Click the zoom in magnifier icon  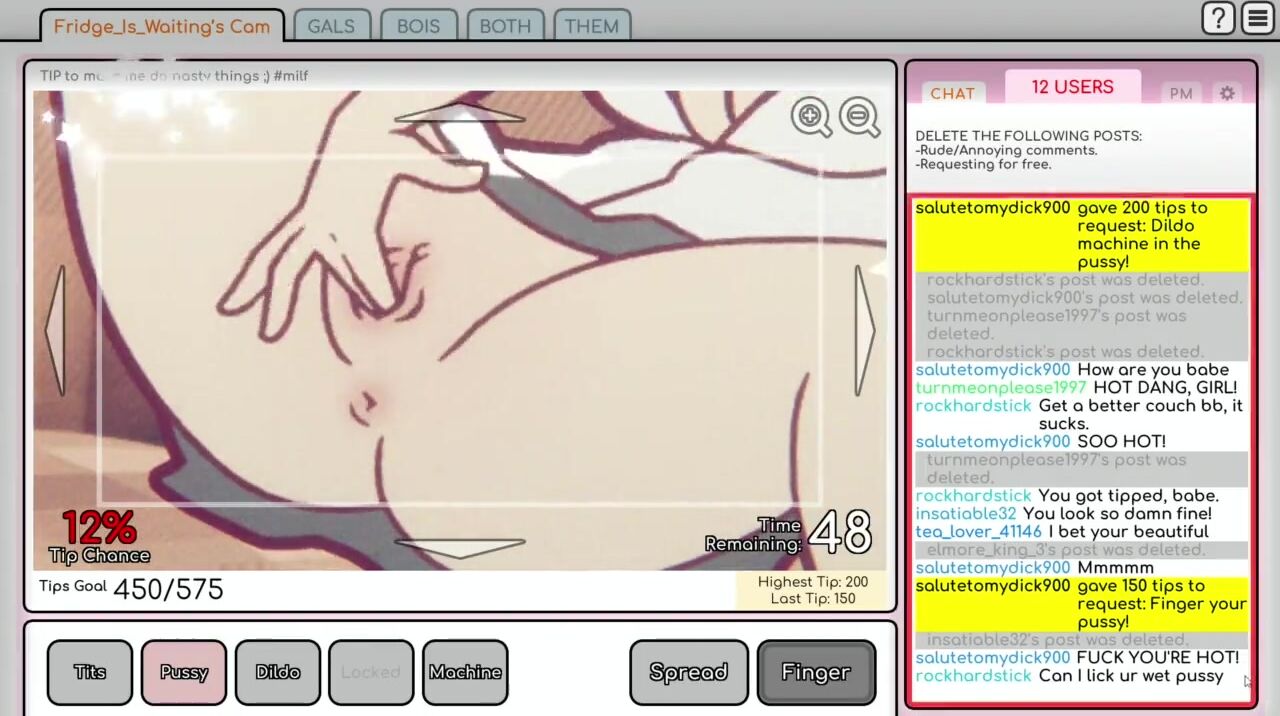coord(811,117)
